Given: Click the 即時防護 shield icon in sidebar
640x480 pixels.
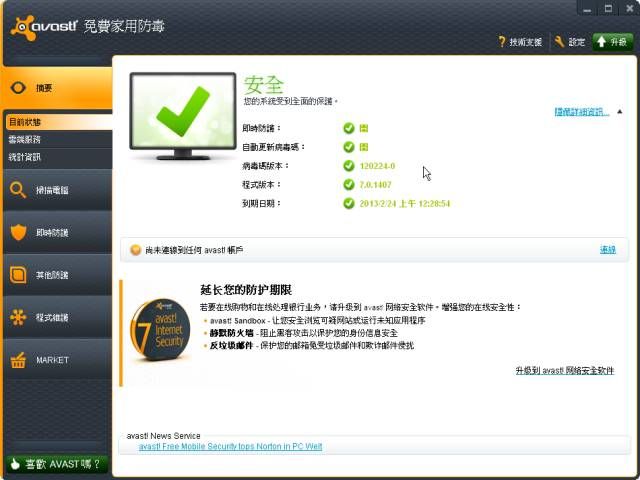Looking at the screenshot, I should (x=18, y=232).
